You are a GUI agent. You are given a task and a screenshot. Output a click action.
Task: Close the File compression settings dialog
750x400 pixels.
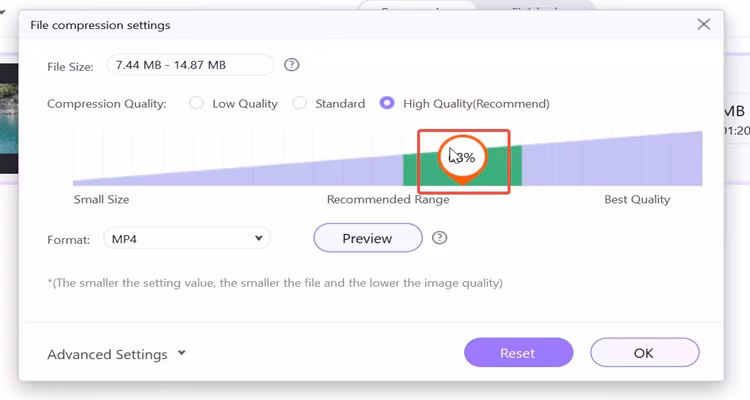[704, 24]
